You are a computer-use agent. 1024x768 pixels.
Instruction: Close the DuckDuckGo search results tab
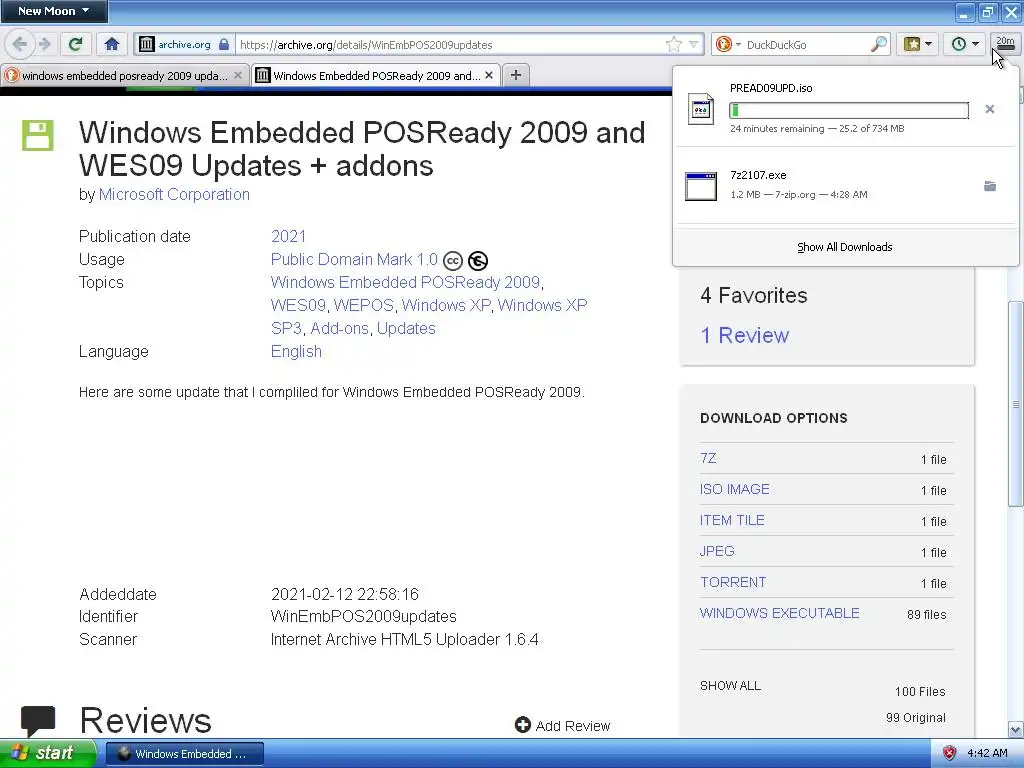238,76
